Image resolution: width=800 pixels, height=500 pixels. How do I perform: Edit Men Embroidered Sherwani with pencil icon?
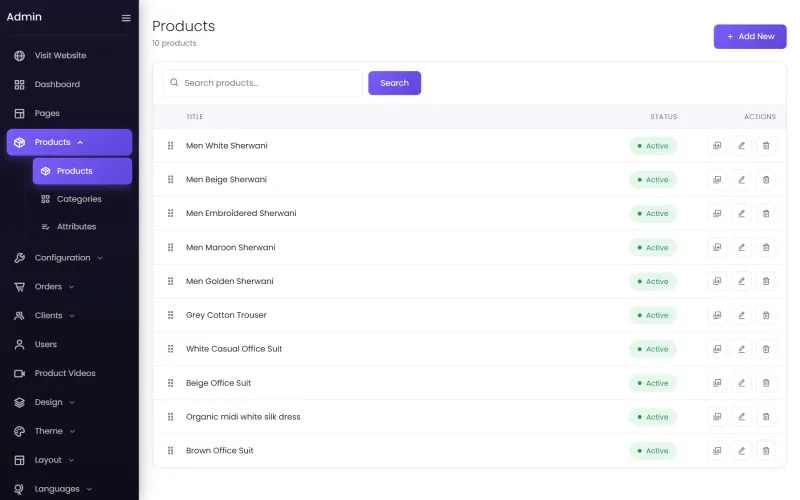[741, 213]
